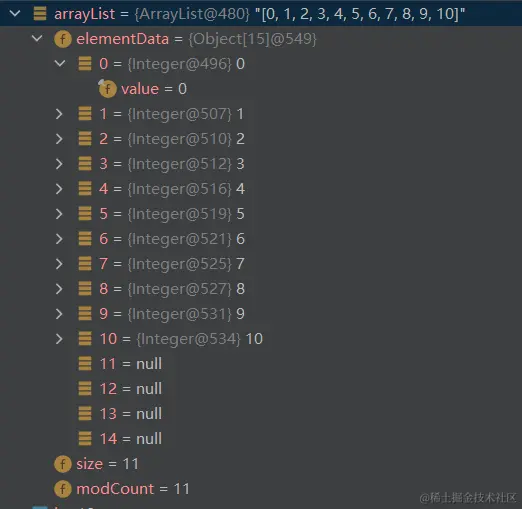Collapse the elementData field node
The image size is (522, 509).
tap(37, 39)
